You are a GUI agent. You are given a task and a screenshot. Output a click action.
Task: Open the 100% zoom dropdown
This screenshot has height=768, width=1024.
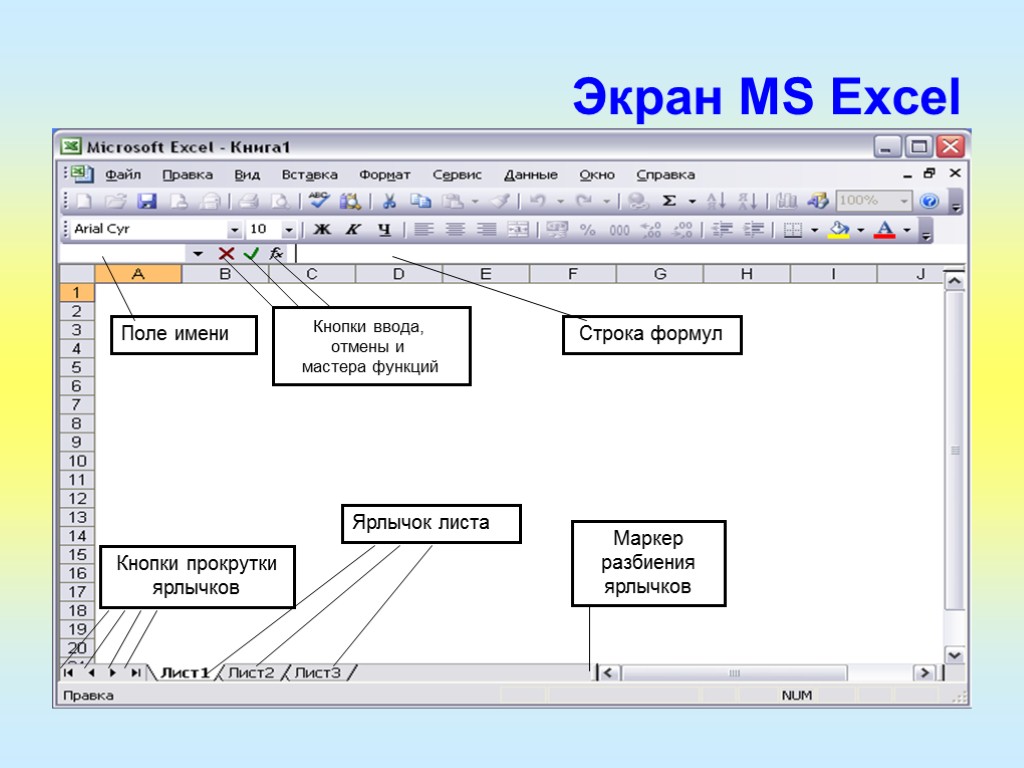[904, 201]
